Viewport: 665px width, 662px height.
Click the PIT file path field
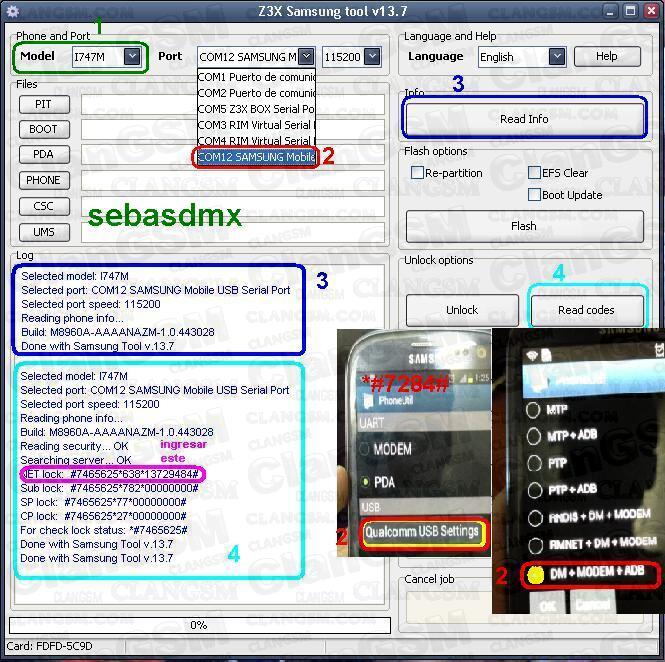click(x=232, y=104)
